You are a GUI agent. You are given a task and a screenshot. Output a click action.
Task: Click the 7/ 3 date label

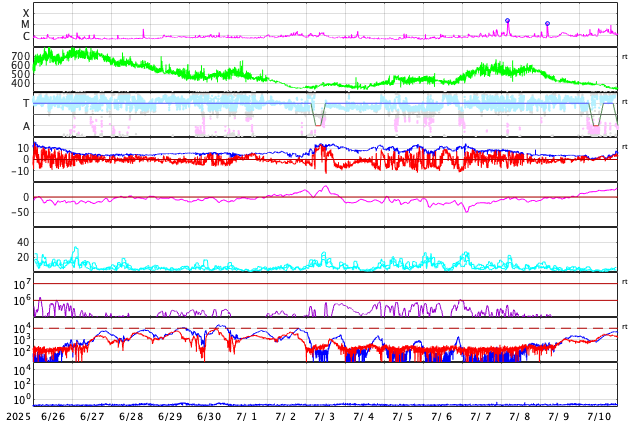324,417
